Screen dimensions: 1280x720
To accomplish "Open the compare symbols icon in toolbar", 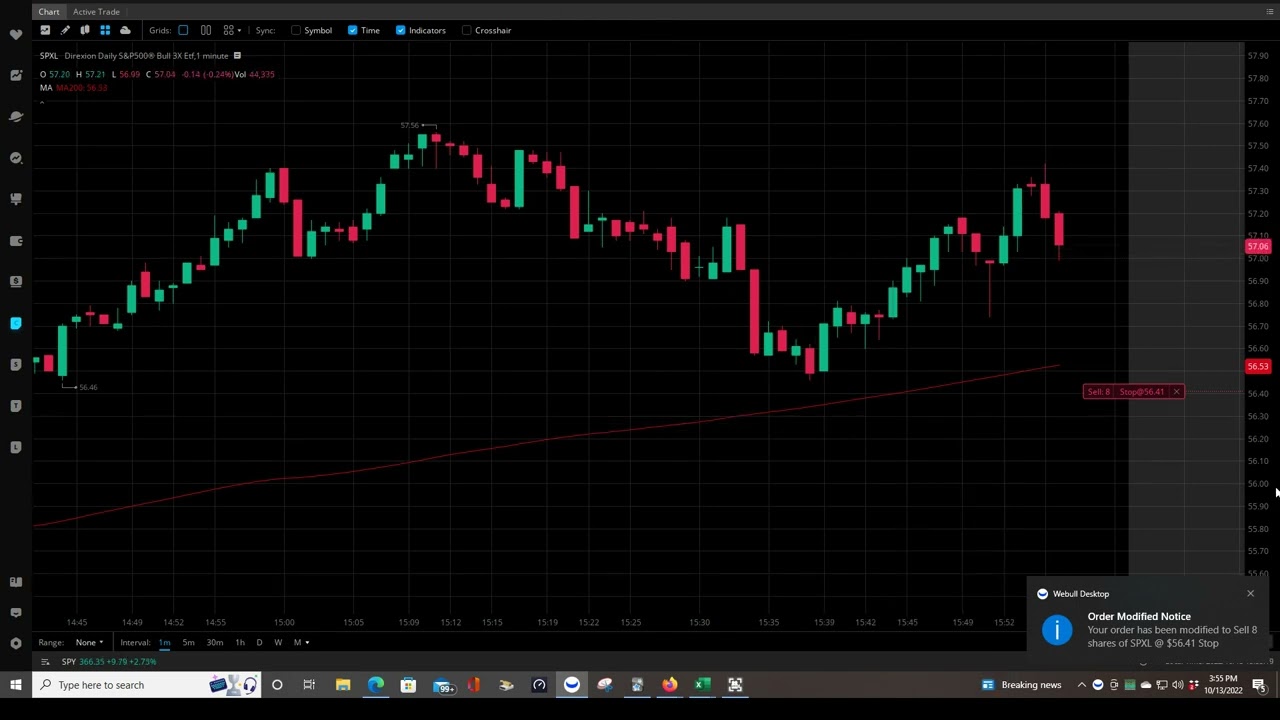I will 85,30.
